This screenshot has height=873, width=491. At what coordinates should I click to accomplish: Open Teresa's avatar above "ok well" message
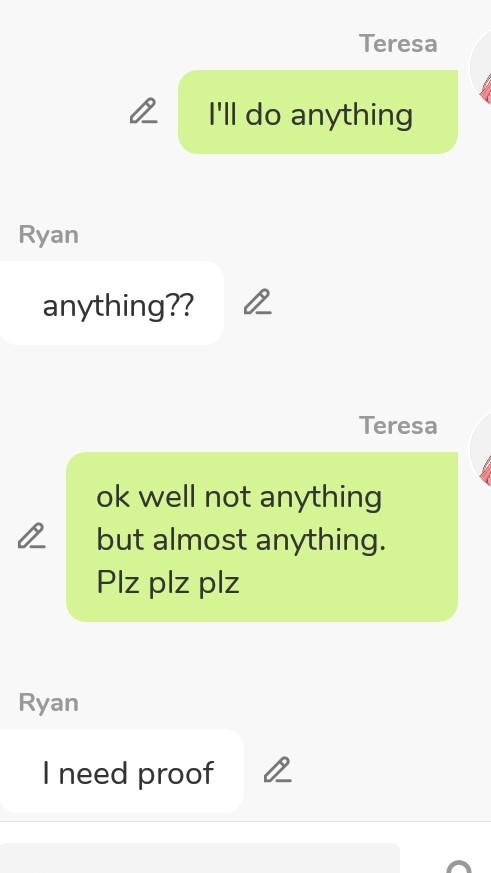coord(480,451)
